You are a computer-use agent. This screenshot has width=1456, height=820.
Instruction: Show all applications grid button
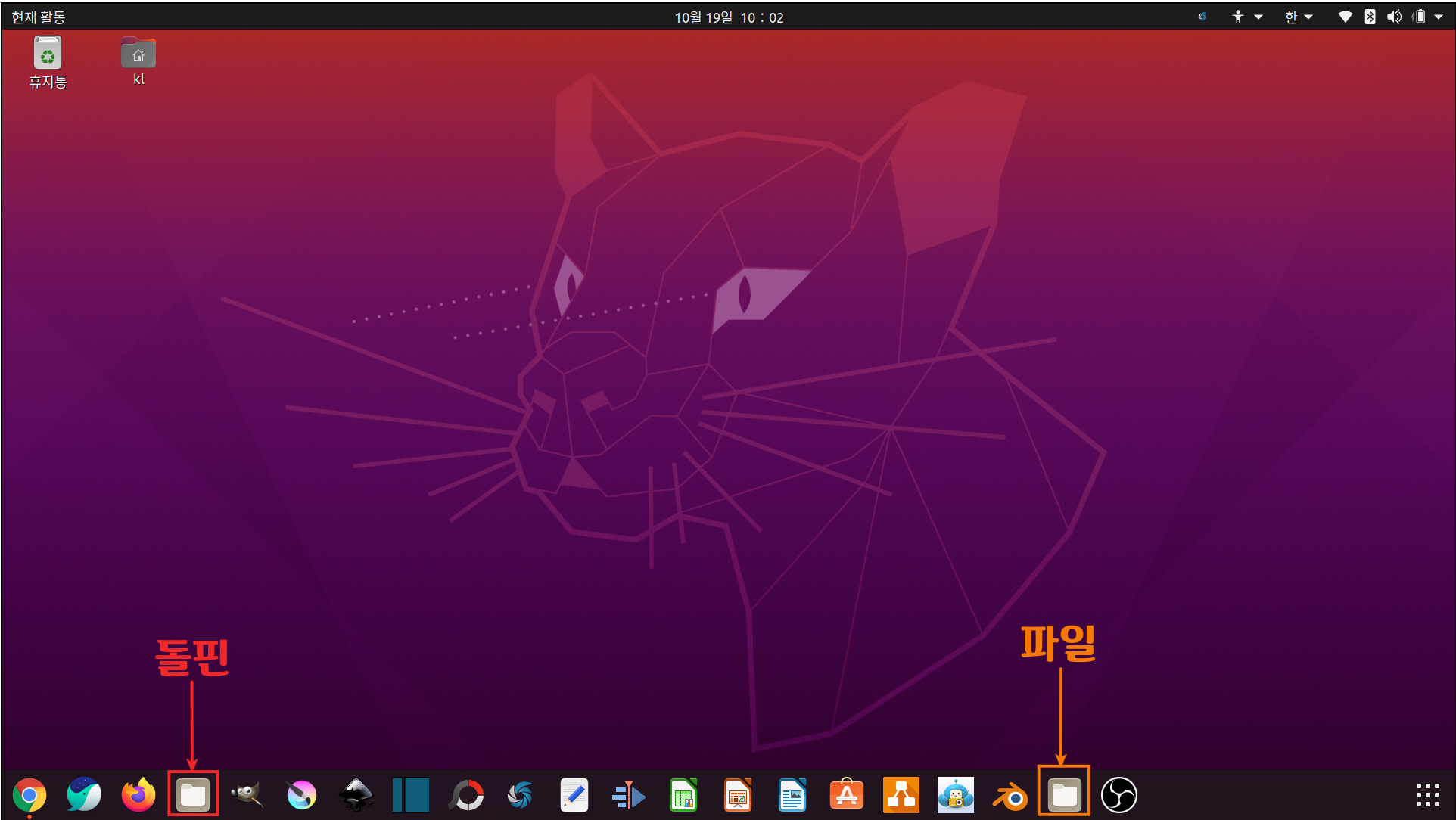click(1427, 795)
